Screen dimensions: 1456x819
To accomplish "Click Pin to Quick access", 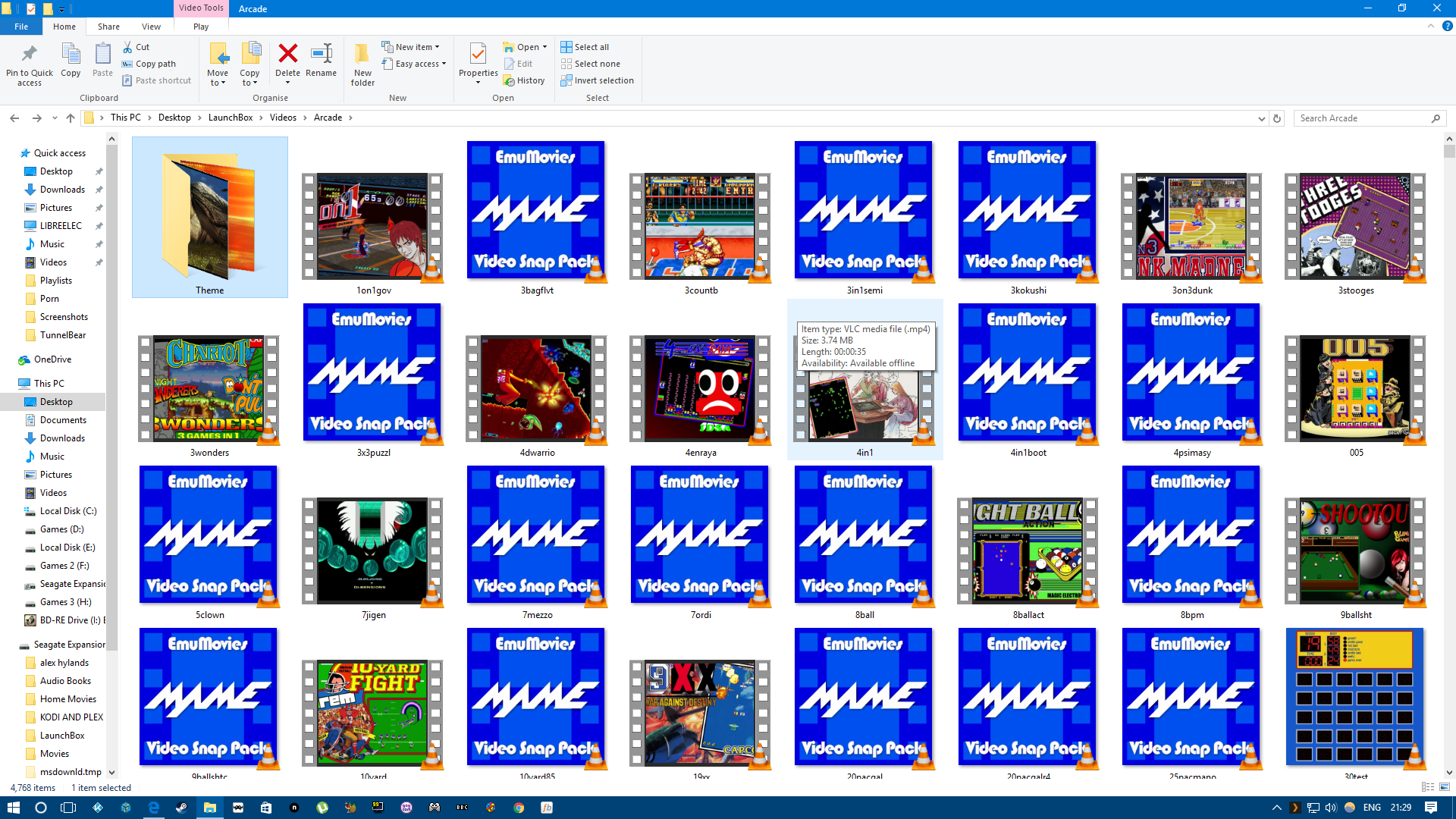I will (x=30, y=64).
